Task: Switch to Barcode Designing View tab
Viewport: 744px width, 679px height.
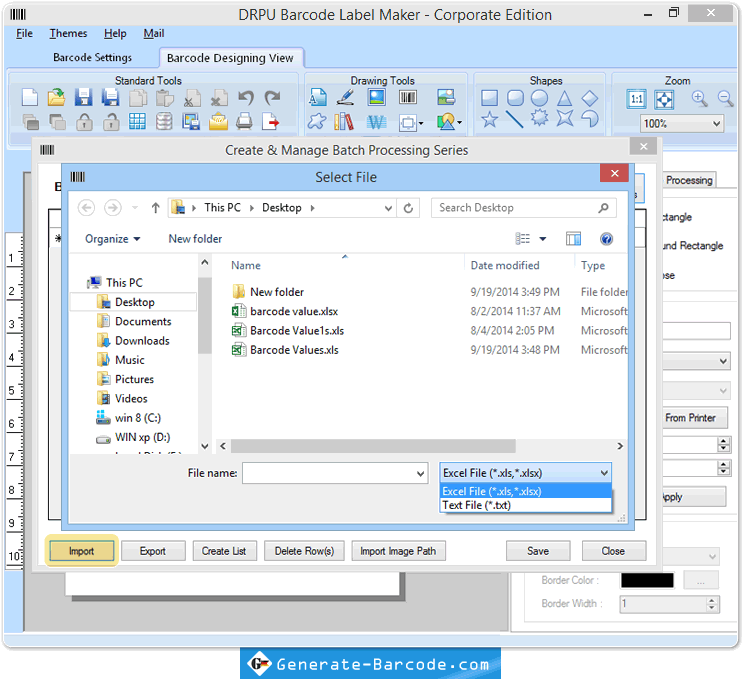Action: (230, 58)
